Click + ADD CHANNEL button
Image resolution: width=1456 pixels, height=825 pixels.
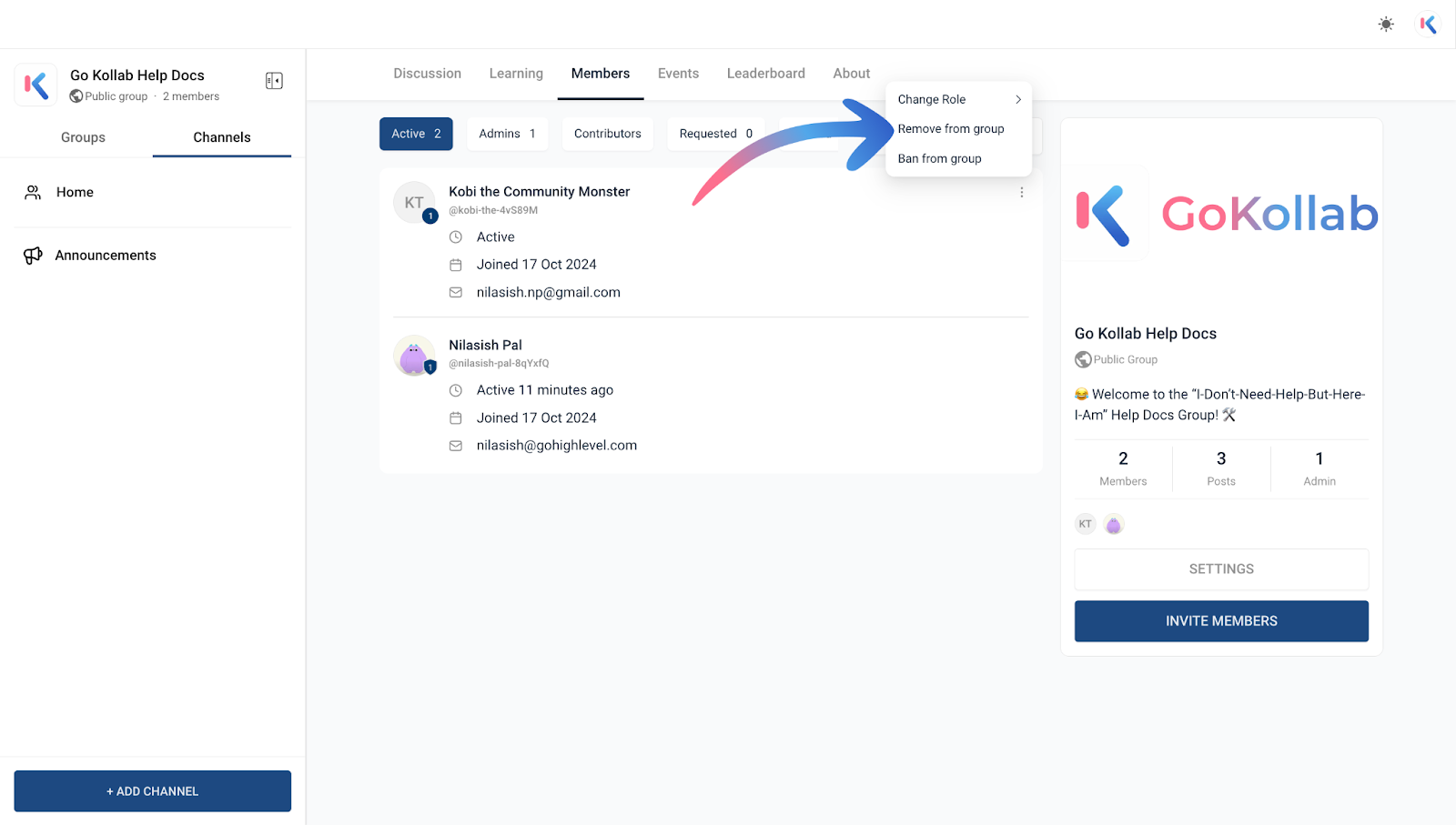(x=153, y=791)
